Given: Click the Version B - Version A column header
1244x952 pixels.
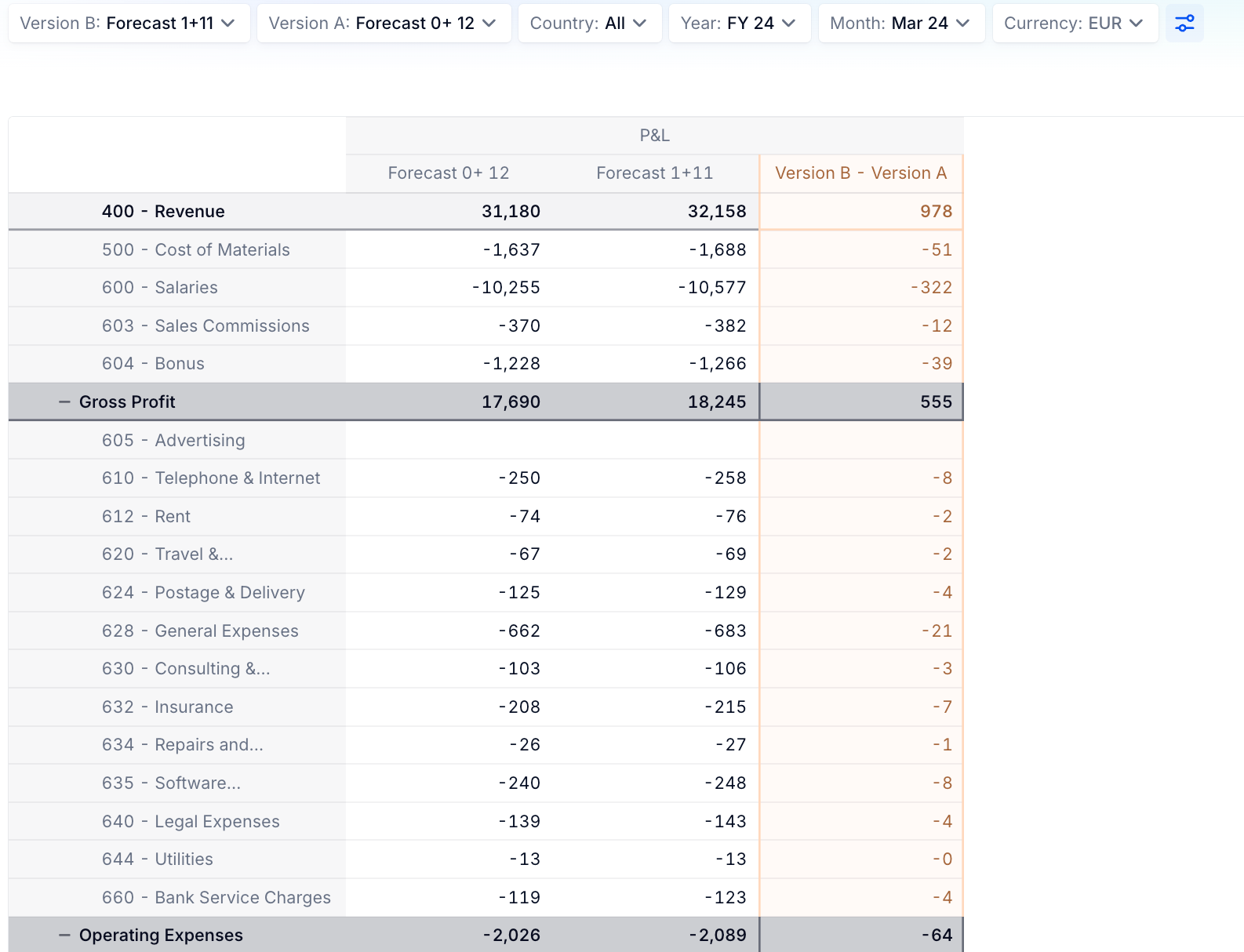Looking at the screenshot, I should 861,173.
